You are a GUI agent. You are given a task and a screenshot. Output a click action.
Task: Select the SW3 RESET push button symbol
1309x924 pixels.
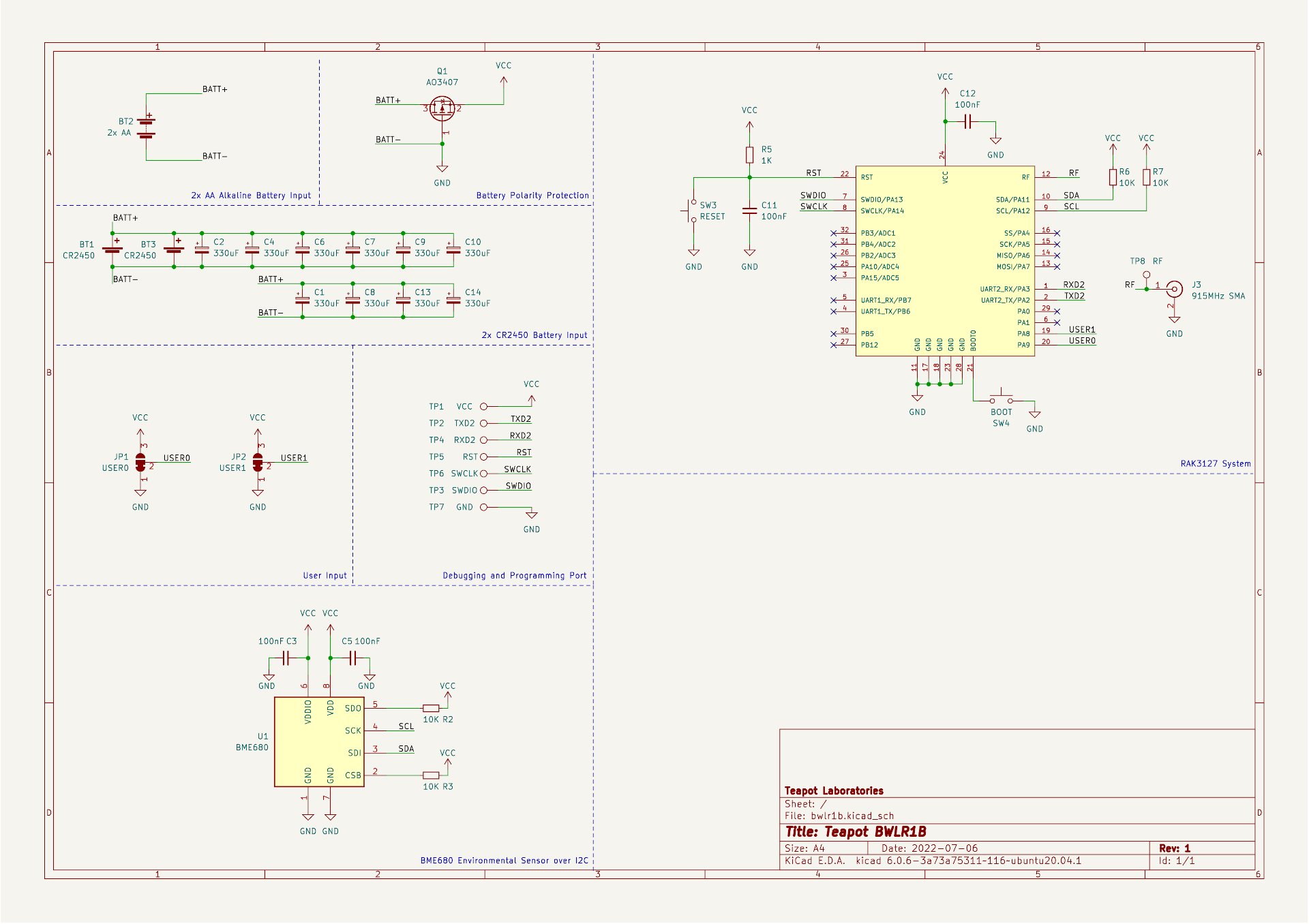690,211
